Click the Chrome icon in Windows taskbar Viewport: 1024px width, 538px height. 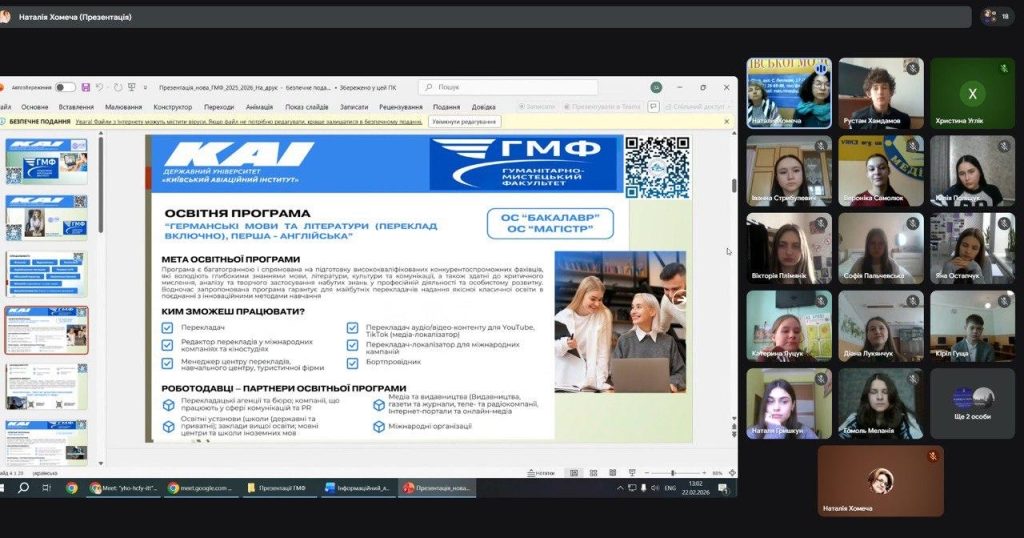coord(71,488)
